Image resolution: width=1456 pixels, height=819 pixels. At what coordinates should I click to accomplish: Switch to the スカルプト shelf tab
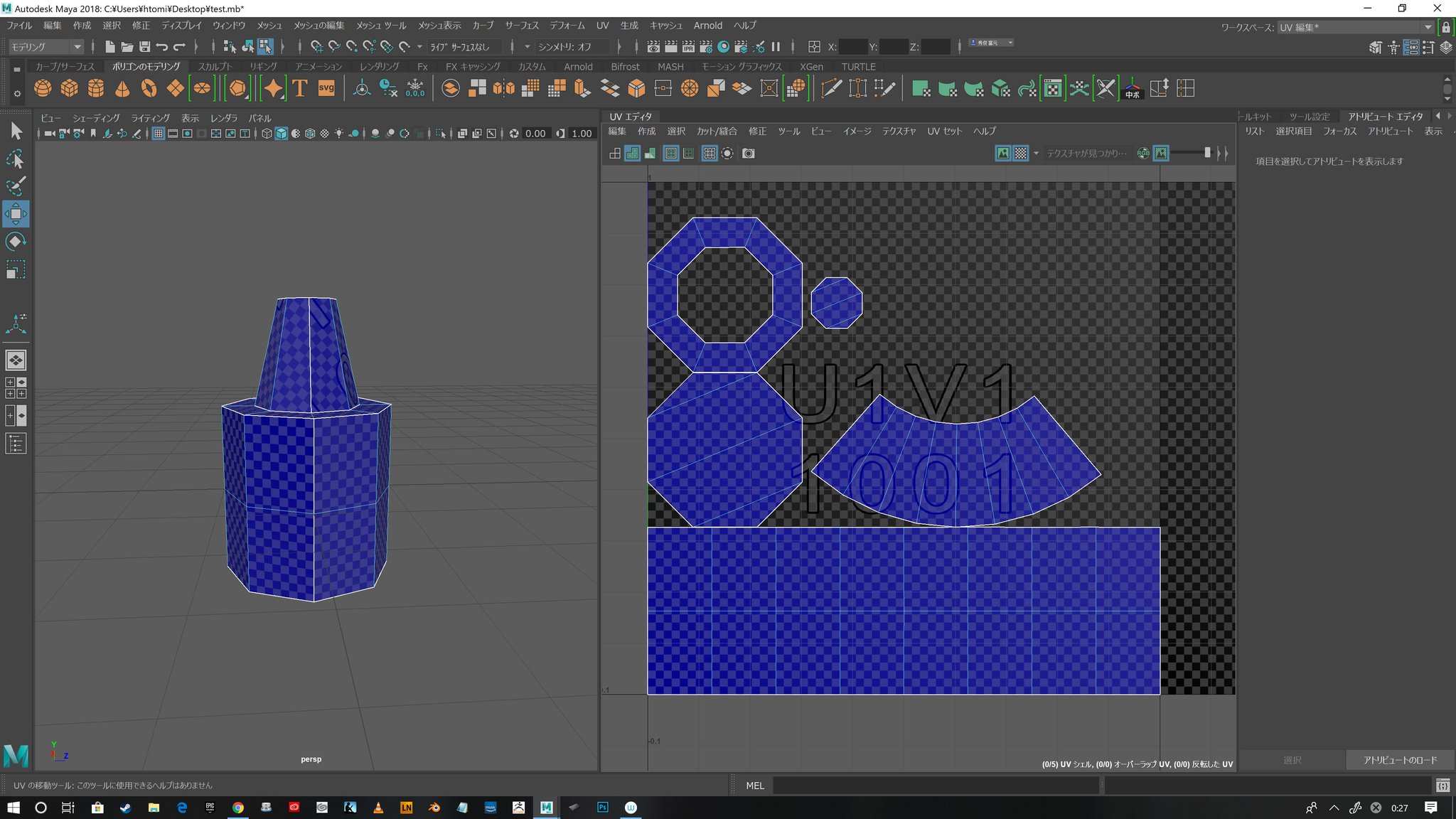pyautogui.click(x=215, y=67)
